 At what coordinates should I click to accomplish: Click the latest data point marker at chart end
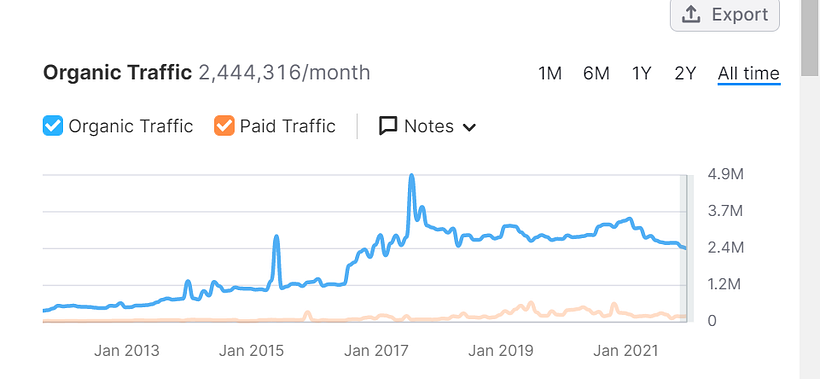(x=685, y=248)
